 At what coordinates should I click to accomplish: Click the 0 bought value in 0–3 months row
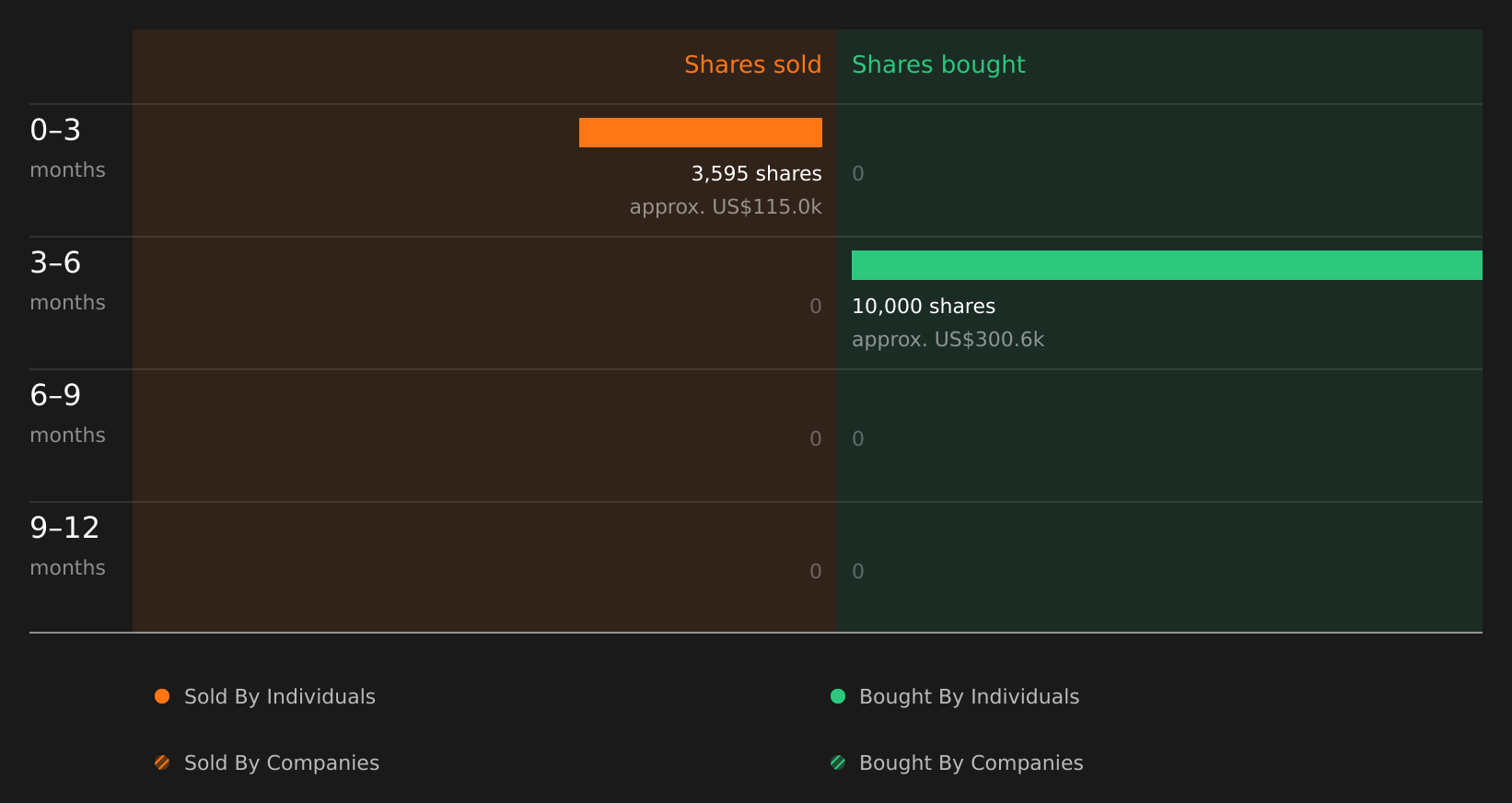tap(858, 174)
